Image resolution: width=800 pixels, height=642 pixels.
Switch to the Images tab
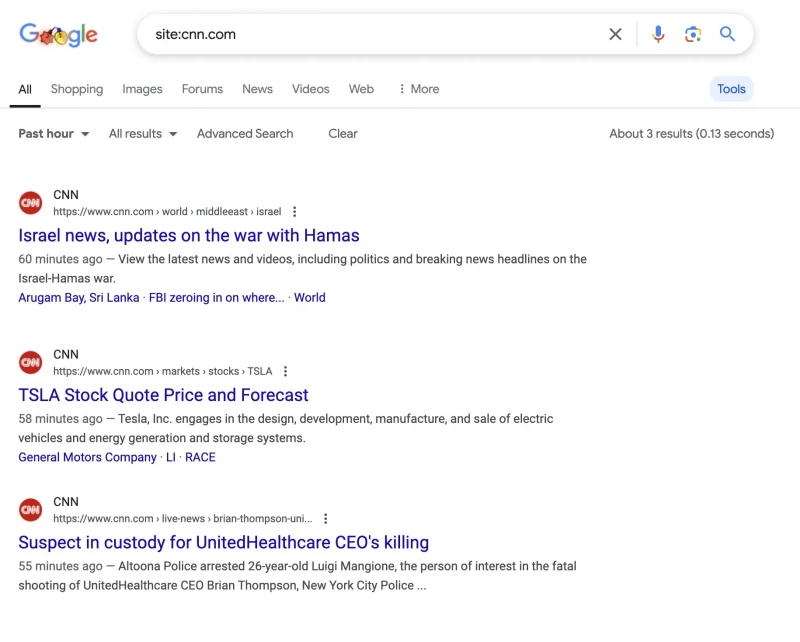[x=142, y=89]
